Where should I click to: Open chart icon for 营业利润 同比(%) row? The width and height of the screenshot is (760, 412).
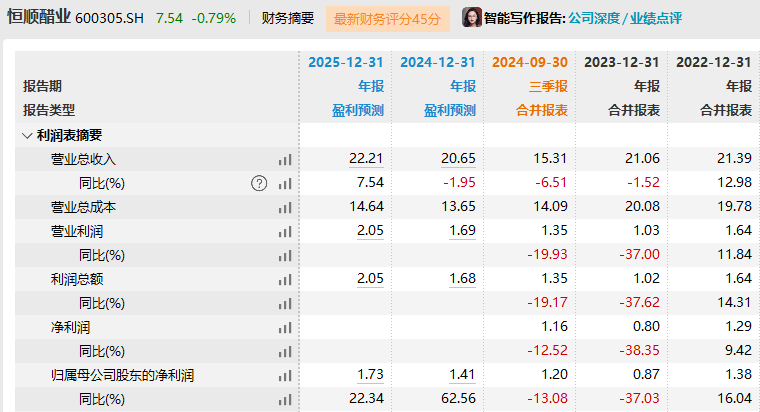285,255
